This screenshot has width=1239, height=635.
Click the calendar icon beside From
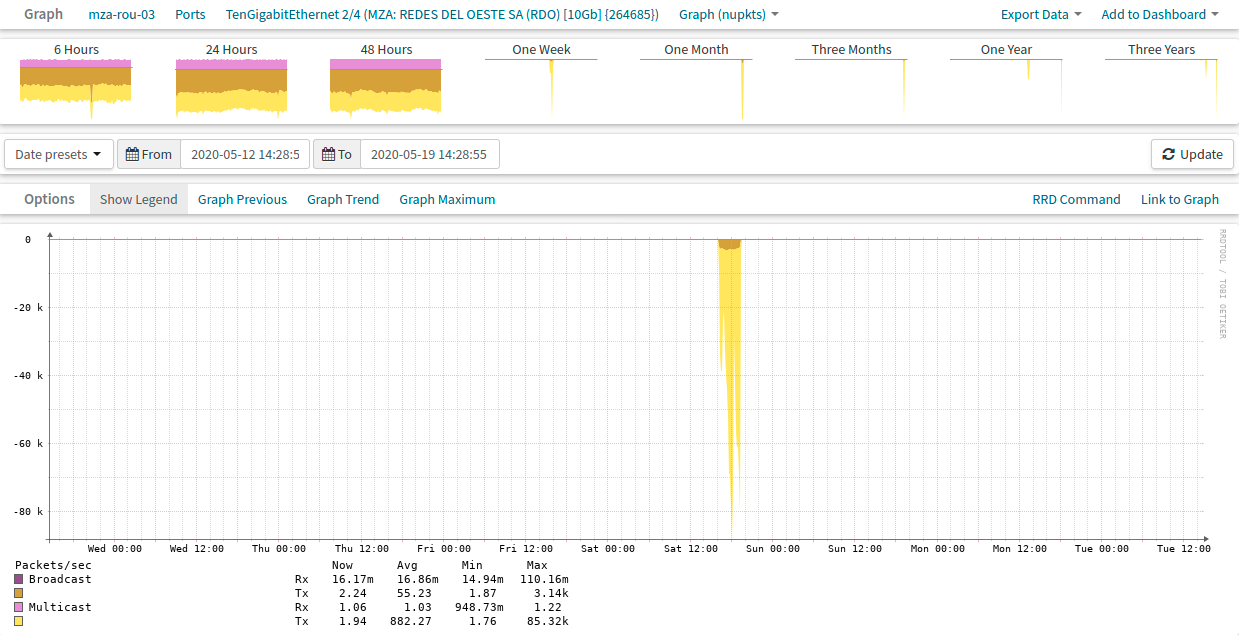[132, 154]
